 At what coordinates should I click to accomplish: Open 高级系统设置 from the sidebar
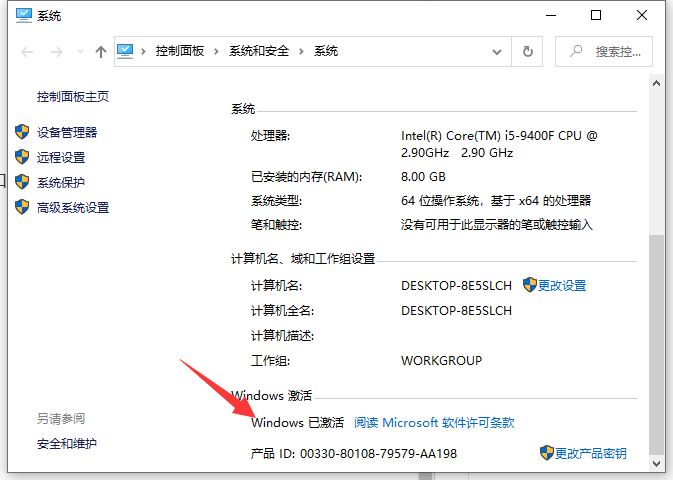73,207
